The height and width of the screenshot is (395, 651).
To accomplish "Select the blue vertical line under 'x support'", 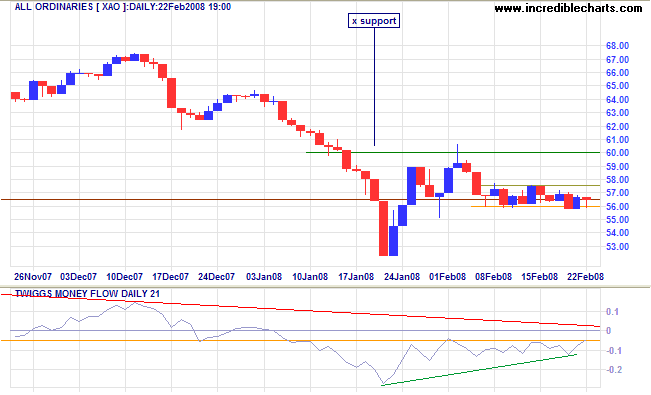I will coord(374,87).
